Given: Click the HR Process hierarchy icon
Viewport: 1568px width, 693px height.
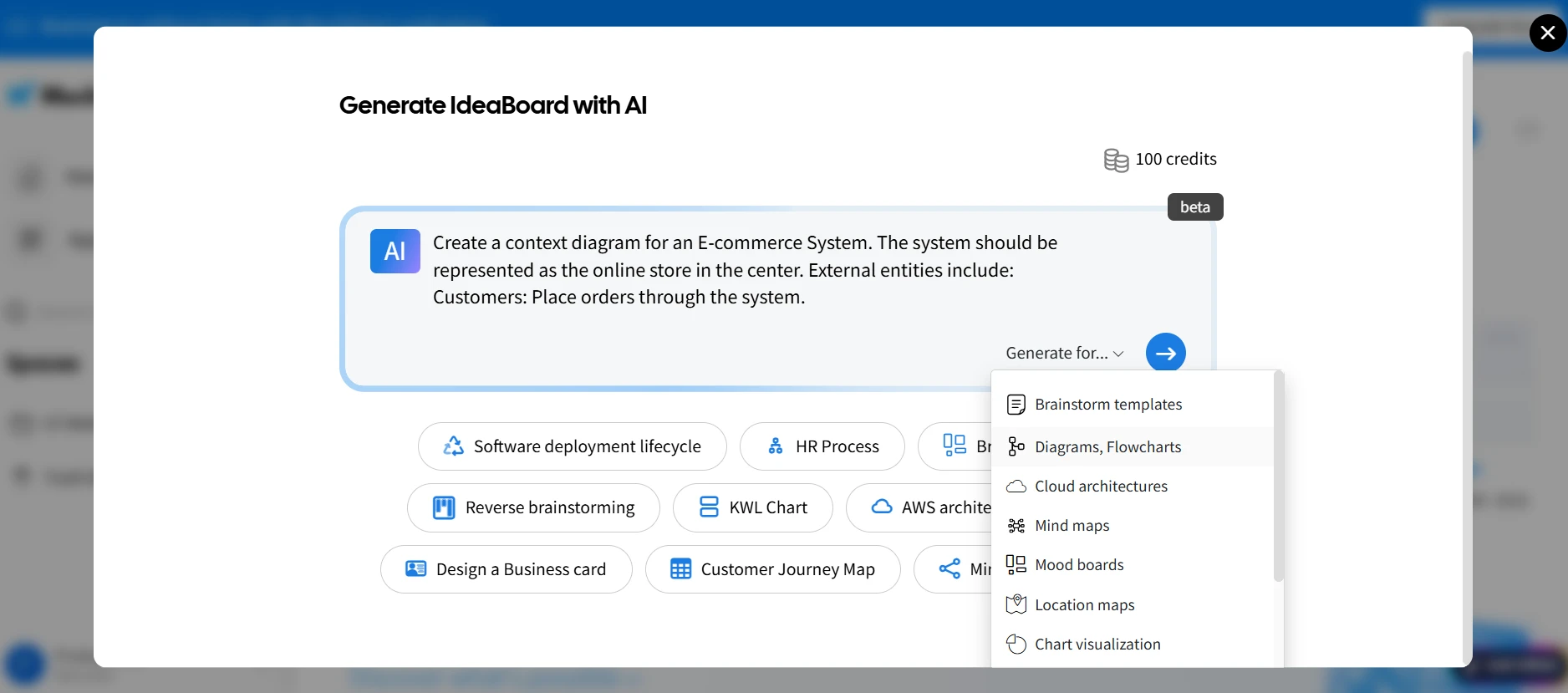Looking at the screenshot, I should click(x=776, y=446).
